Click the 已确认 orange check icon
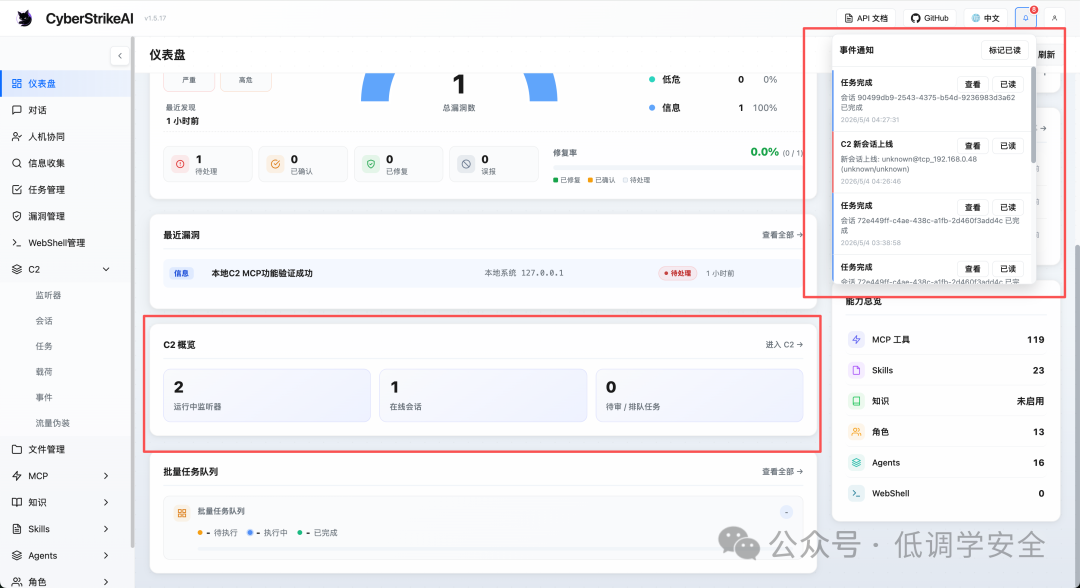This screenshot has height=588, width=1080. (x=276, y=164)
